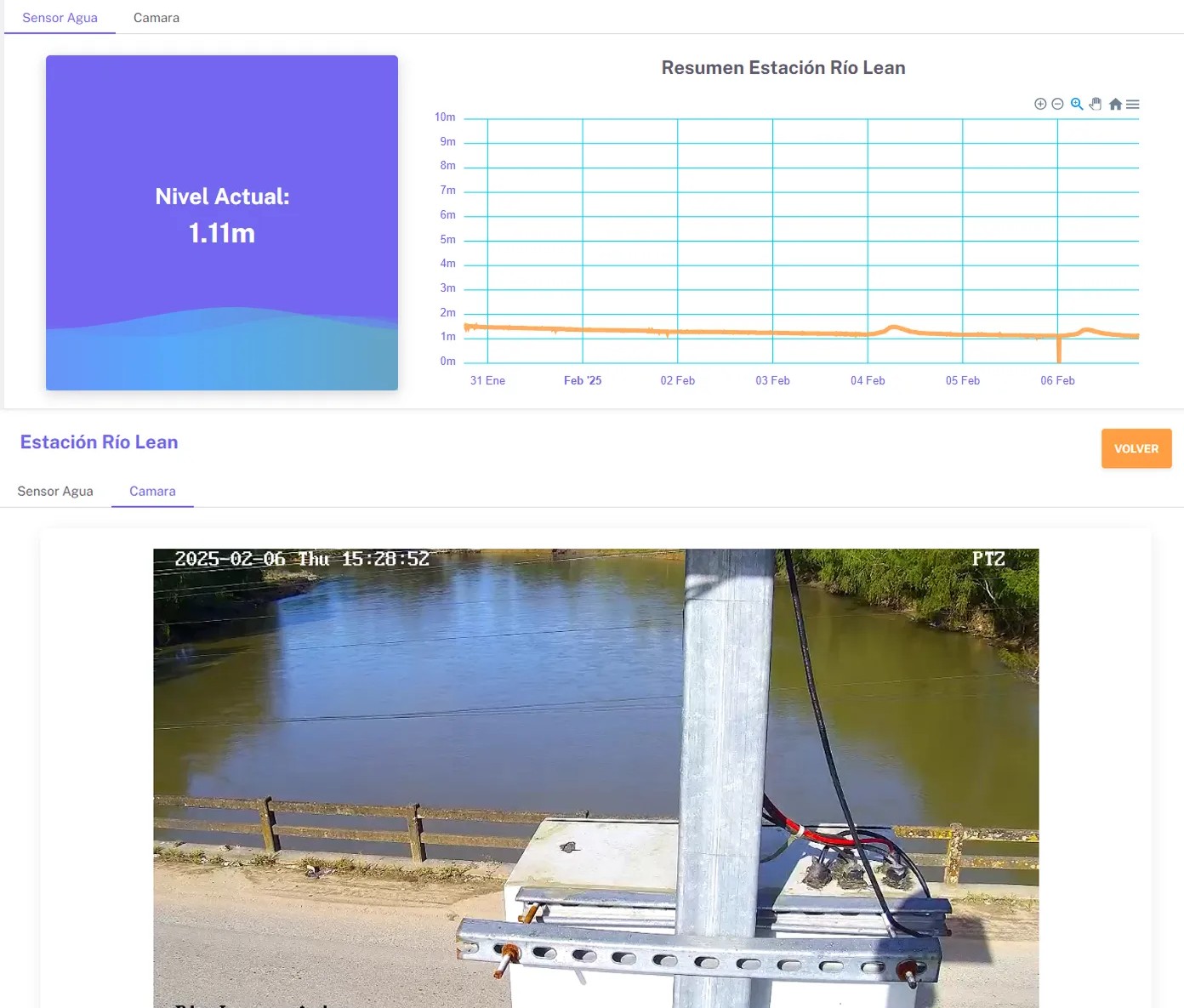Click the orange line dip near 06 Feb
The image size is (1184, 1008).
point(1059,350)
